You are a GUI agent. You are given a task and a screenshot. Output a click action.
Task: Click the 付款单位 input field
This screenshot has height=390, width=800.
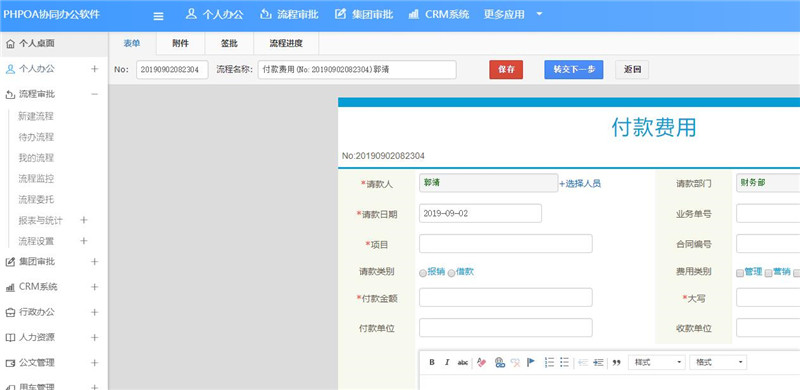(506, 328)
